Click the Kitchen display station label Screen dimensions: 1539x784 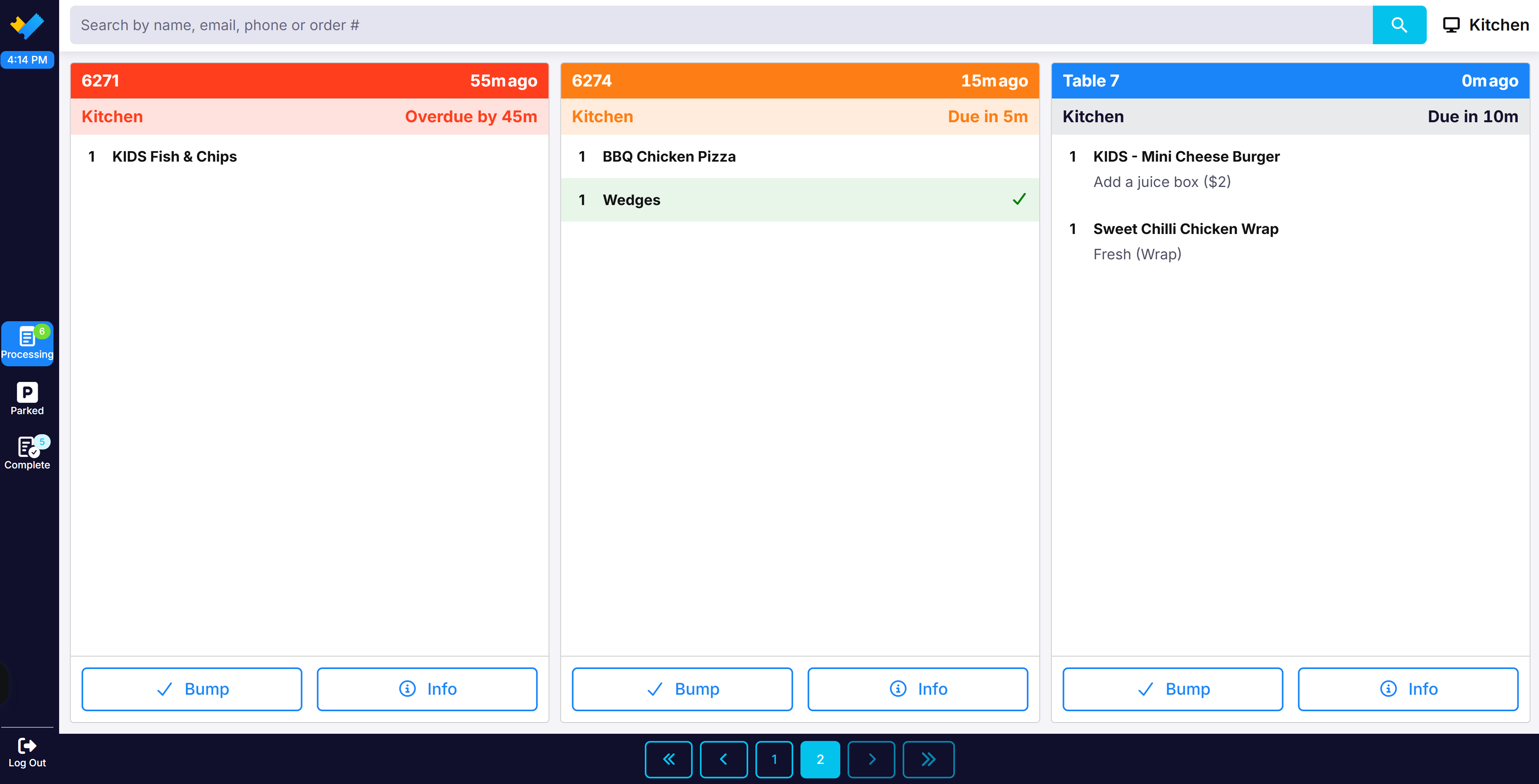coord(1486,25)
